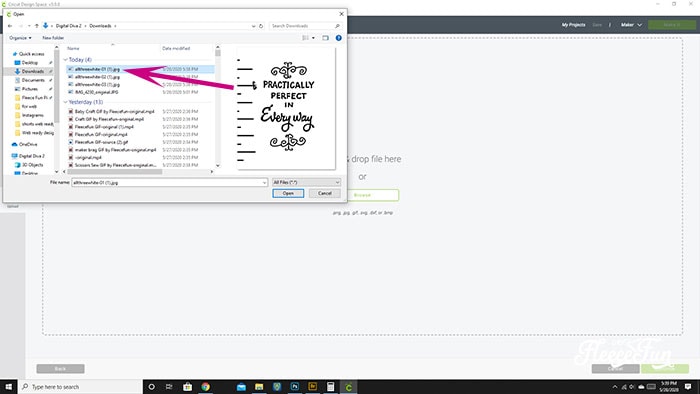Switch to Cricut Design Space on taskbar
Viewport: 700px width, 394px height.
(x=349, y=387)
